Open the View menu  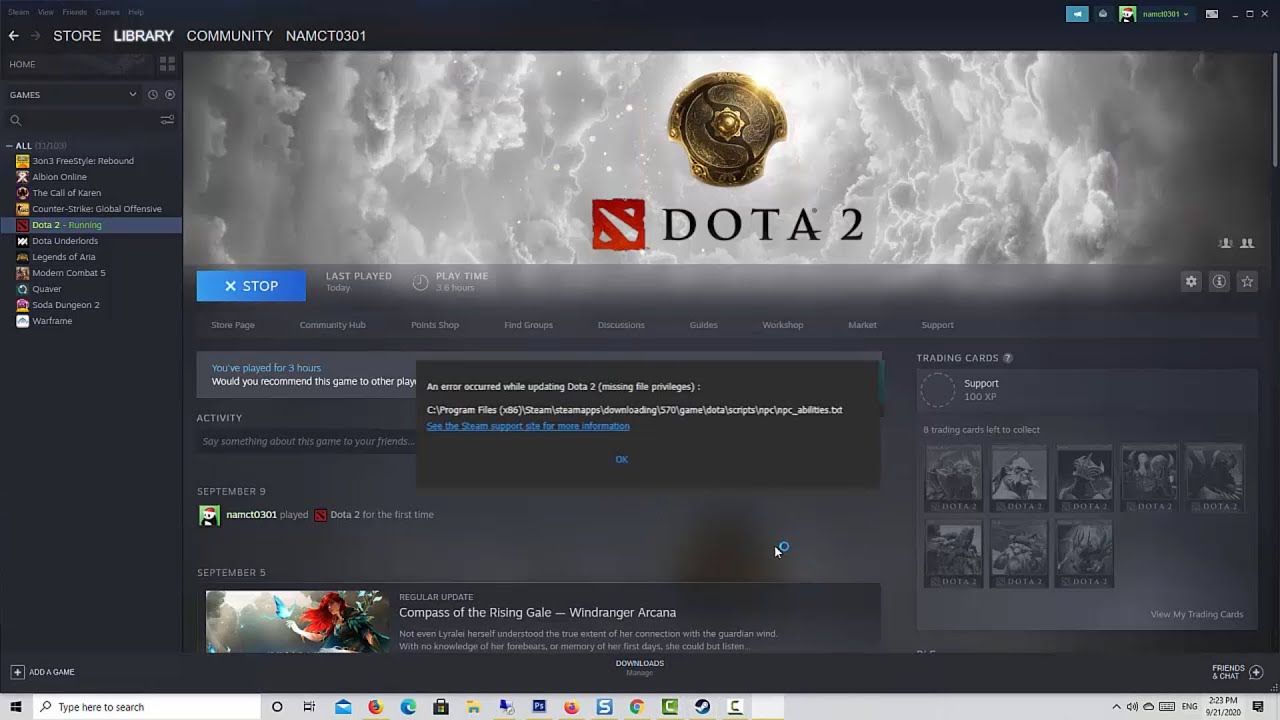coord(46,12)
